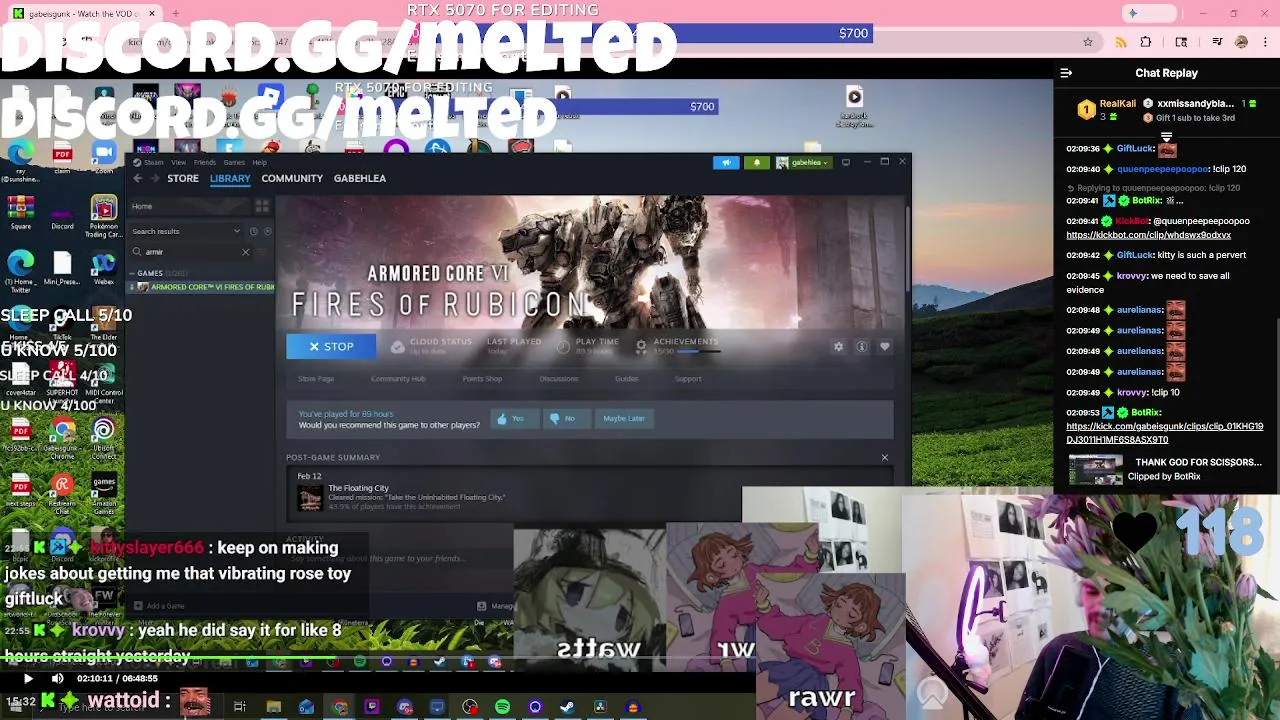Open the Community Hub link
Screen dimensions: 1280x720
click(x=398, y=378)
